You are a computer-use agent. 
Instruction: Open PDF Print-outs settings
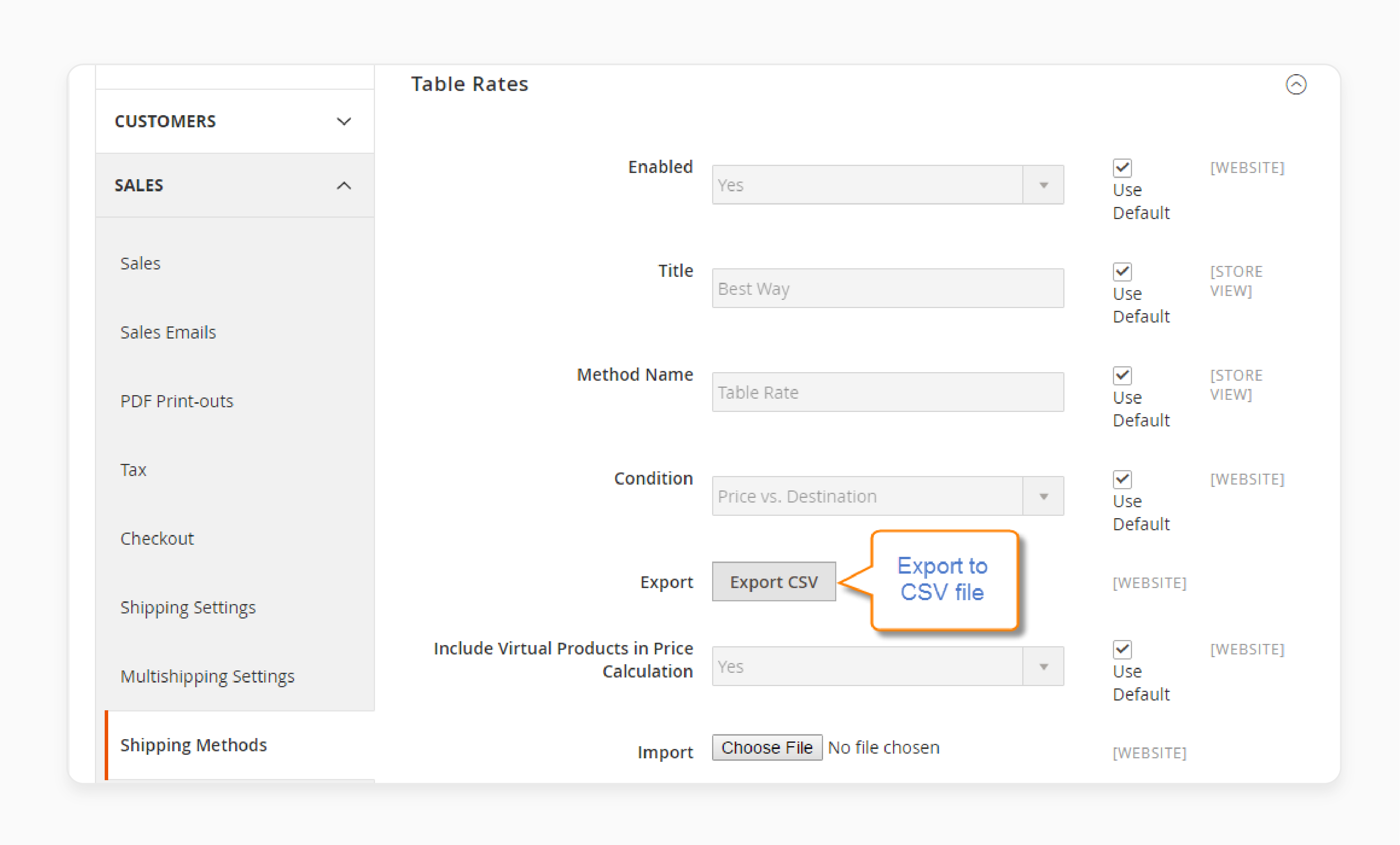(177, 401)
